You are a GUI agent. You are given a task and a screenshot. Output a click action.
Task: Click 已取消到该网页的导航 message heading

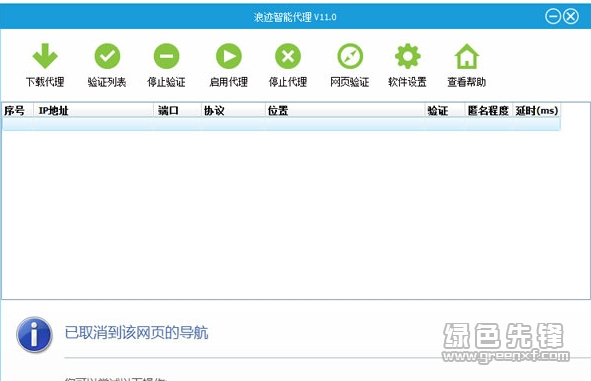click(136, 332)
